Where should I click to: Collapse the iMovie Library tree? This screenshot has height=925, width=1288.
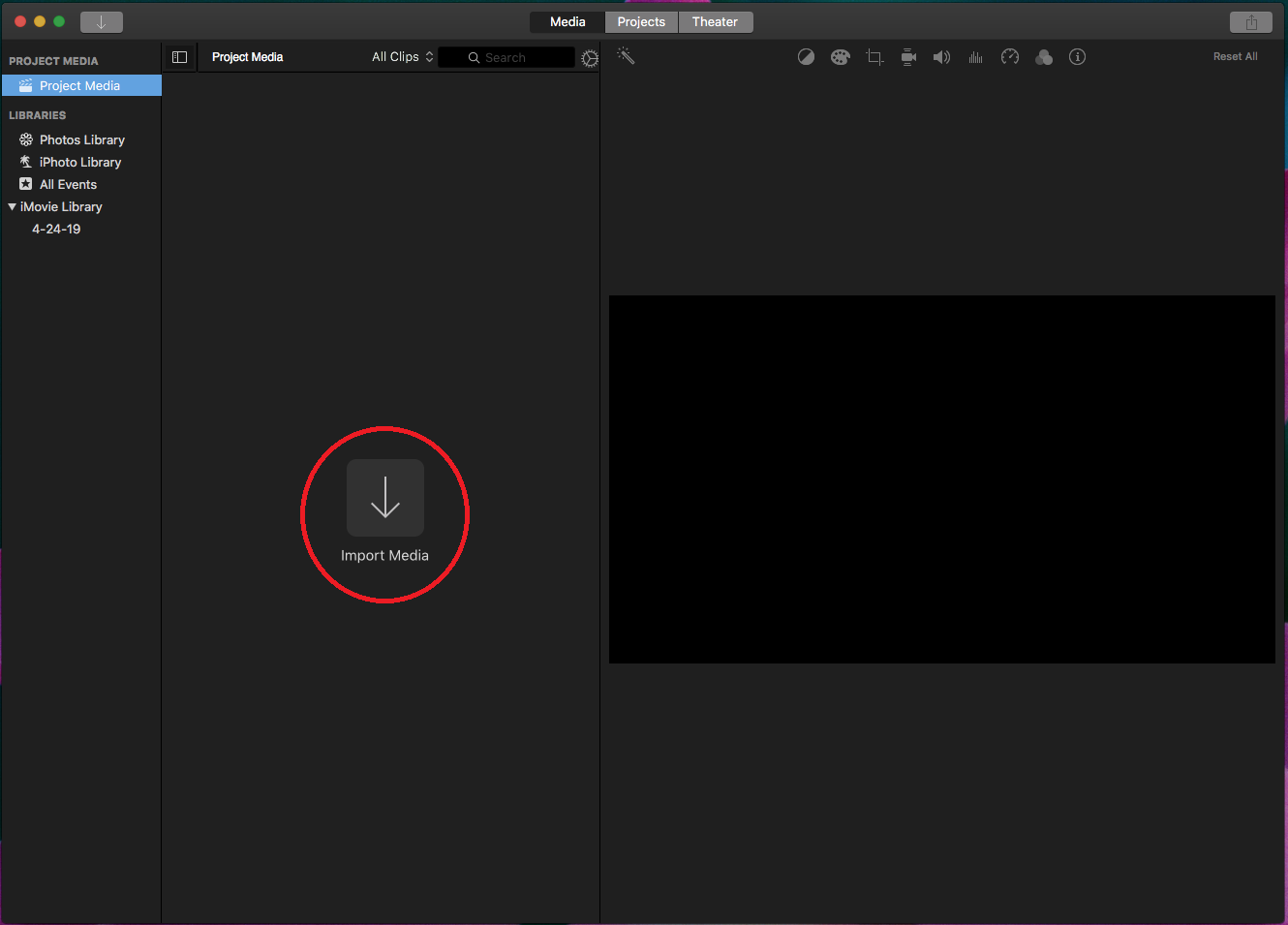[x=12, y=207]
